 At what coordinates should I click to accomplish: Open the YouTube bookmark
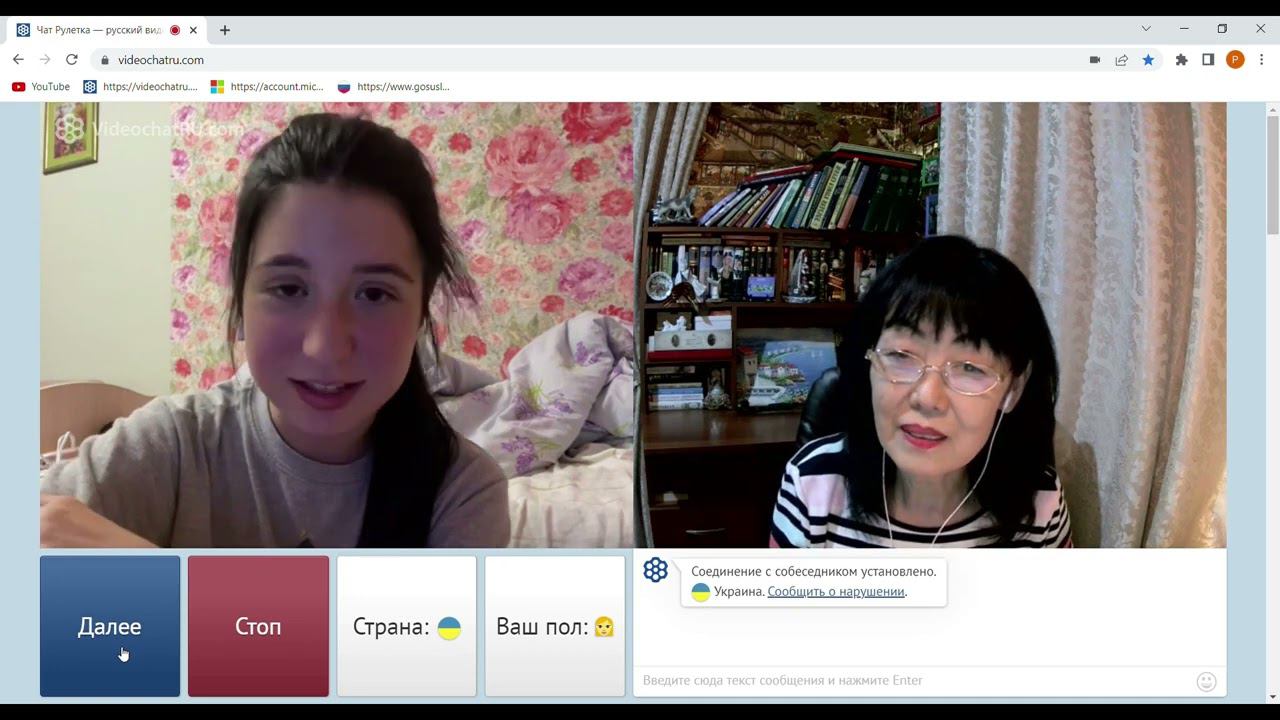(41, 87)
